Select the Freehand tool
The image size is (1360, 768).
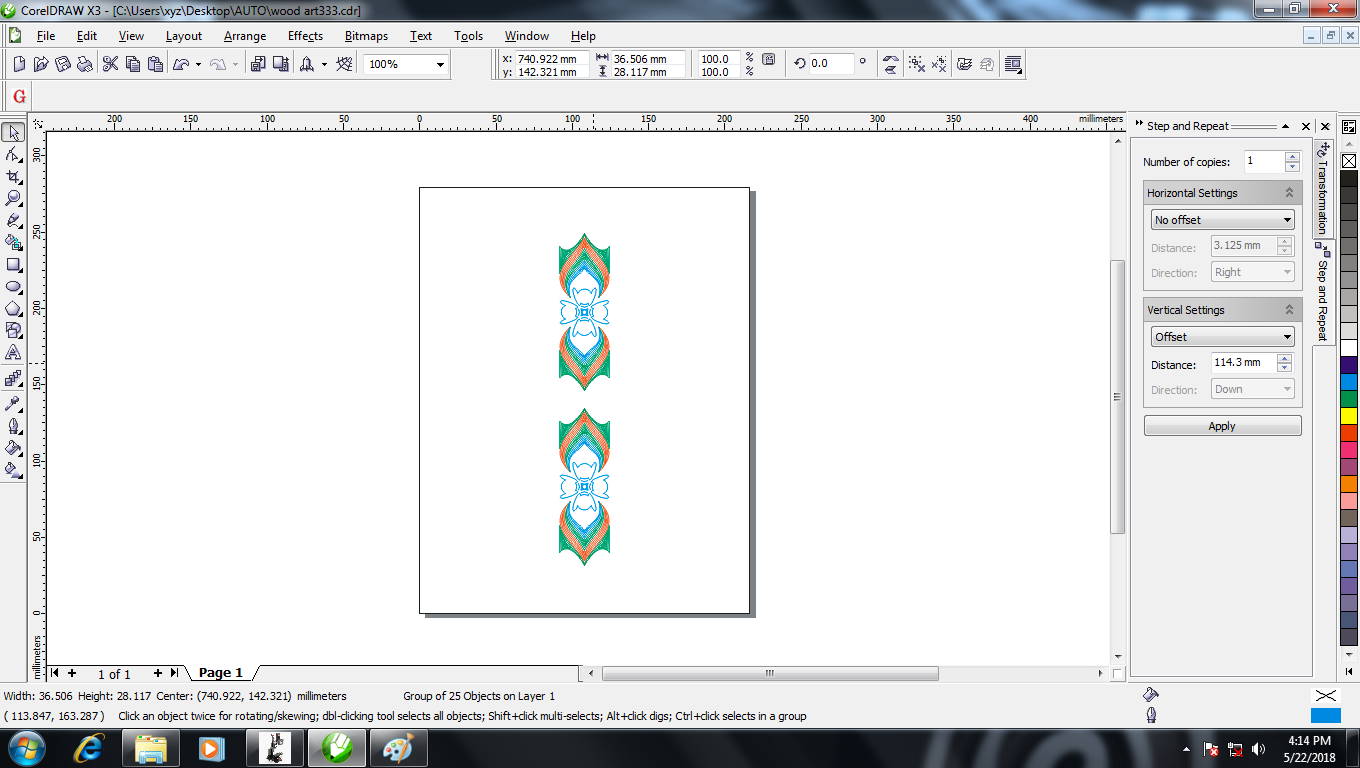click(x=14, y=220)
